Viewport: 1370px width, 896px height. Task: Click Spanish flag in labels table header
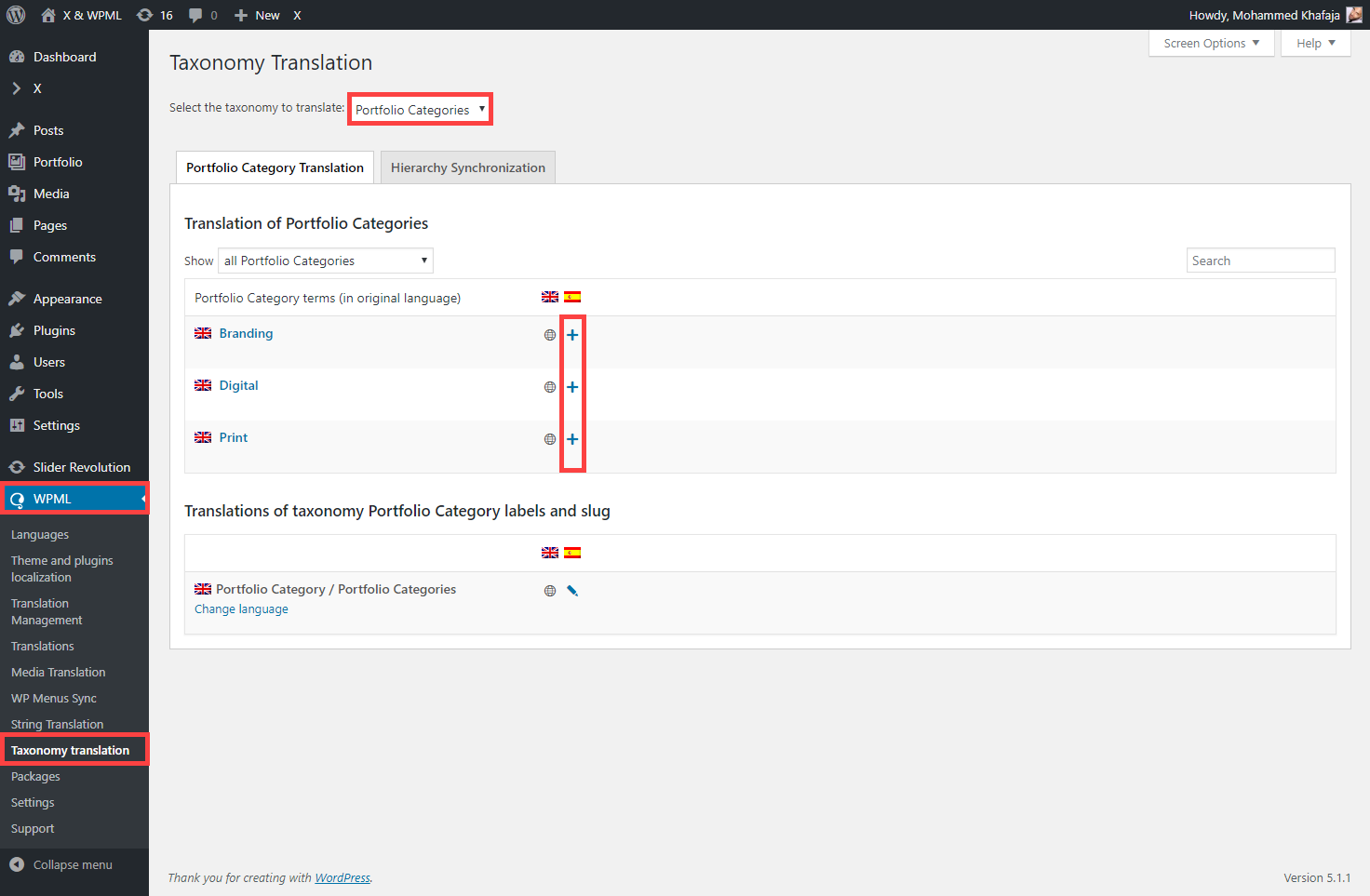coord(572,553)
